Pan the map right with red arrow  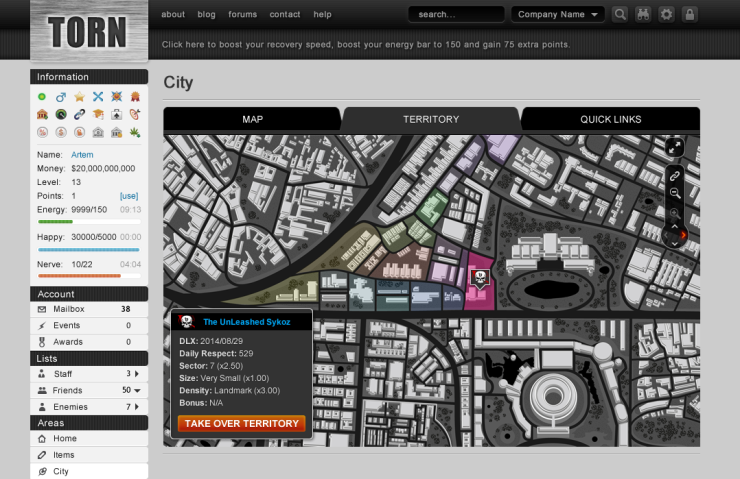pyautogui.click(x=684, y=235)
